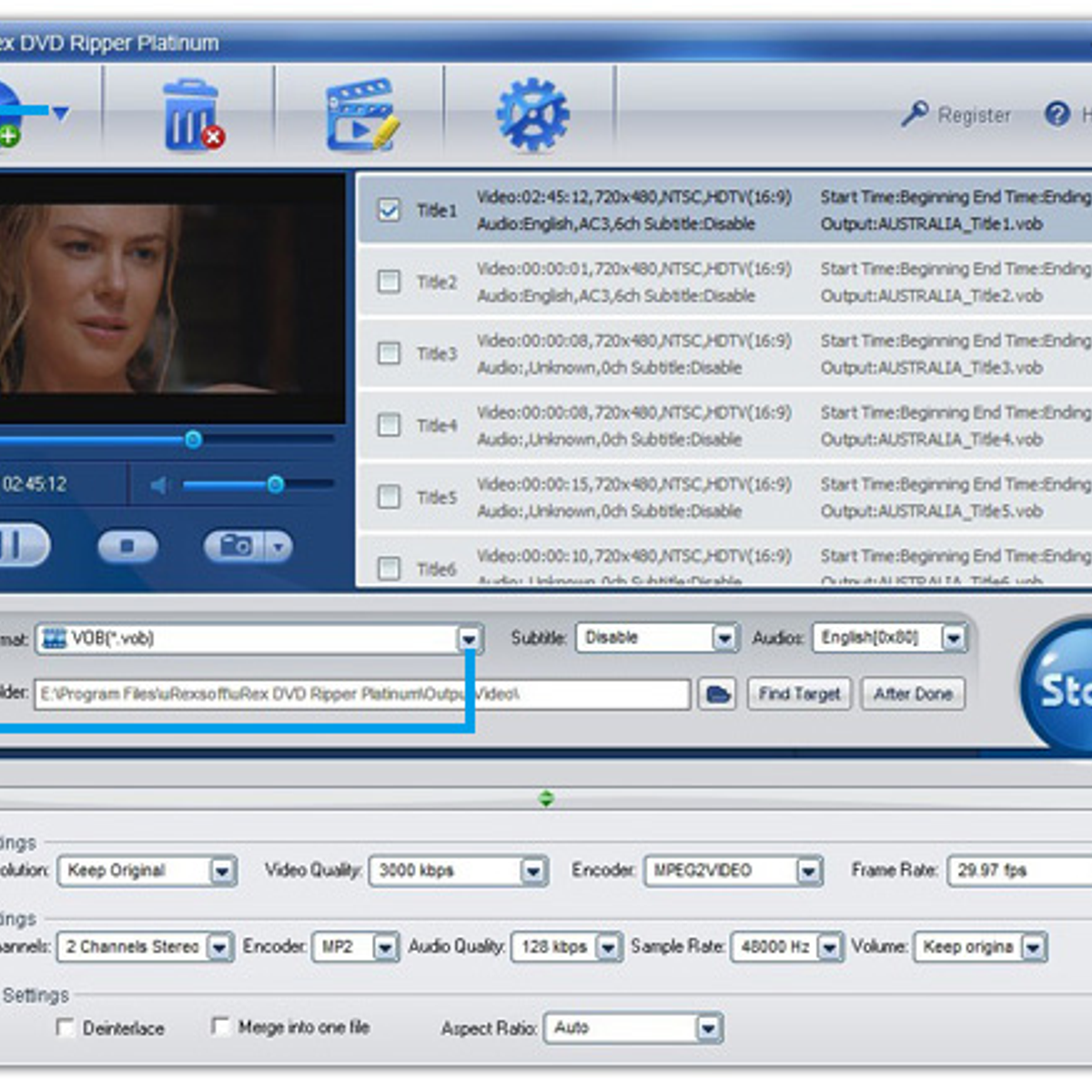The width and height of the screenshot is (1092, 1092).
Task: Open the MP2 audio encoder dropdown
Action: 386,947
